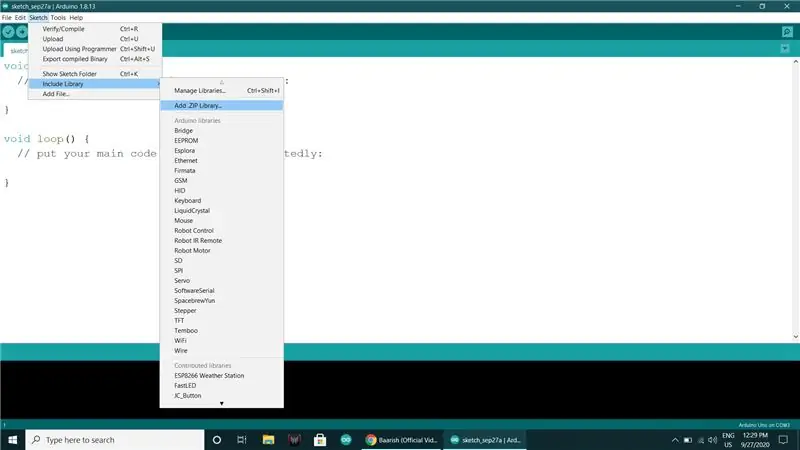Include the Robot Control library
The image size is (800, 450).
click(221, 231)
